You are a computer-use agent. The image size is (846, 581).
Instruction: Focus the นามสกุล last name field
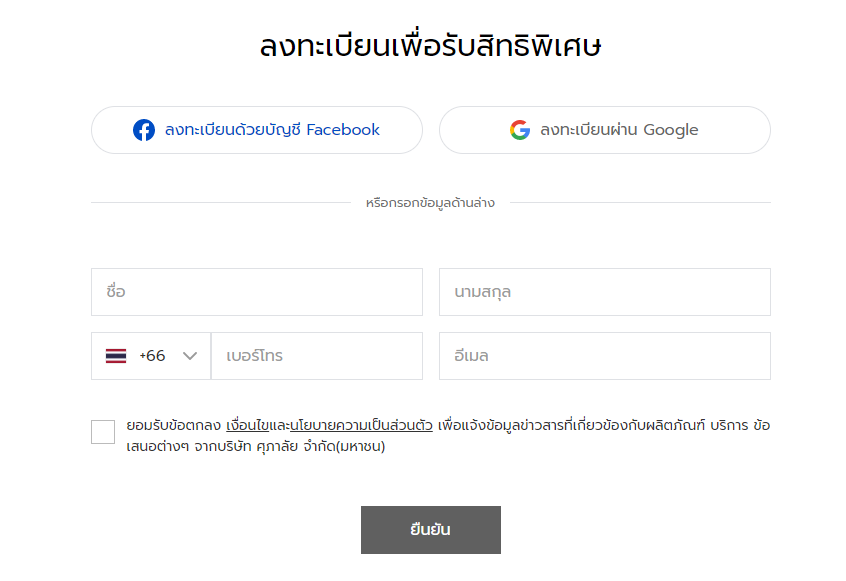(x=605, y=292)
